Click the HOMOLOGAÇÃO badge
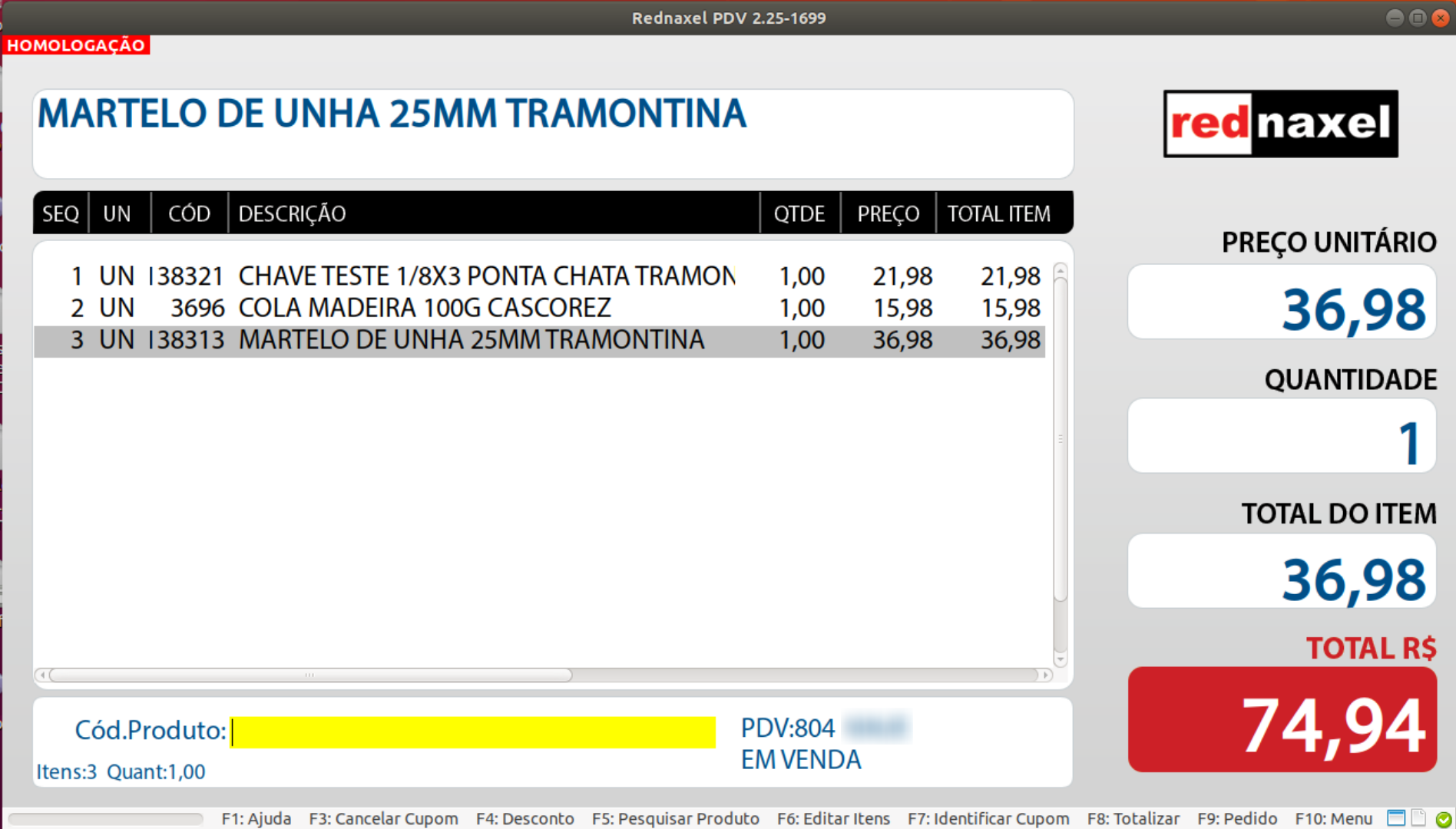This screenshot has width=1456, height=829. coord(75,45)
